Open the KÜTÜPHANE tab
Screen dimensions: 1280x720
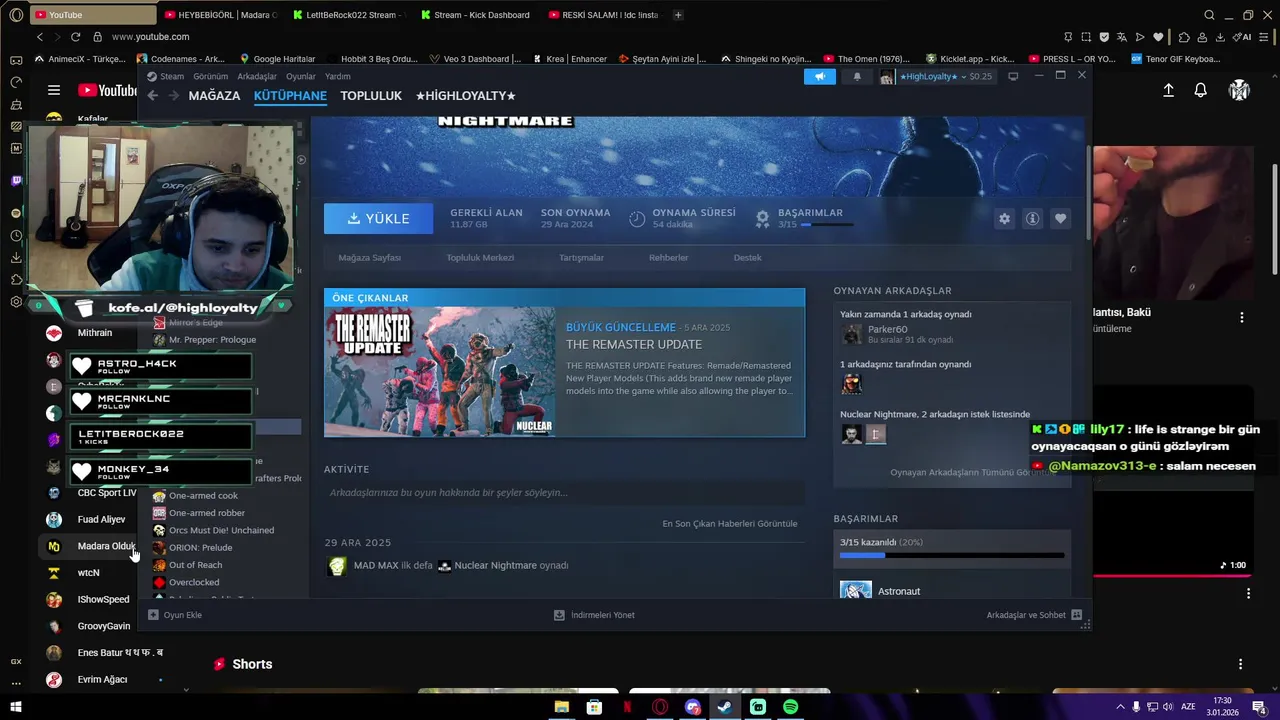click(x=290, y=96)
